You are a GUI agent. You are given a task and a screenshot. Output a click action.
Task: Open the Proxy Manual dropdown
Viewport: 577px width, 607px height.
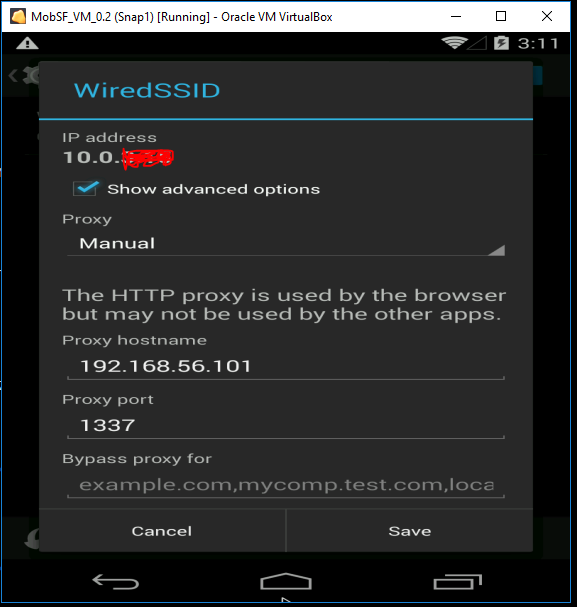pyautogui.click(x=286, y=243)
